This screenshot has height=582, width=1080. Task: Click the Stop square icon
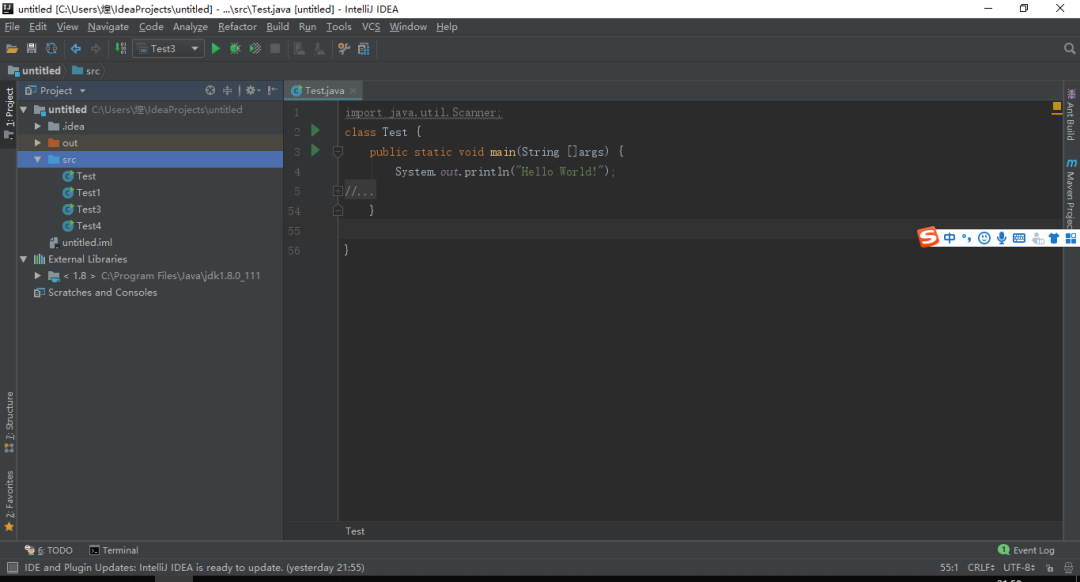click(275, 49)
